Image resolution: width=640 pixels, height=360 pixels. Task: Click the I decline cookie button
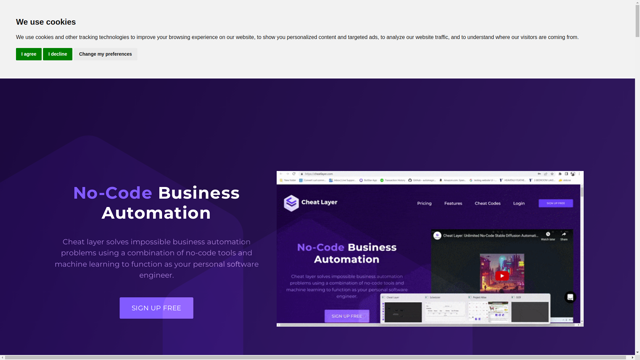coord(58,54)
